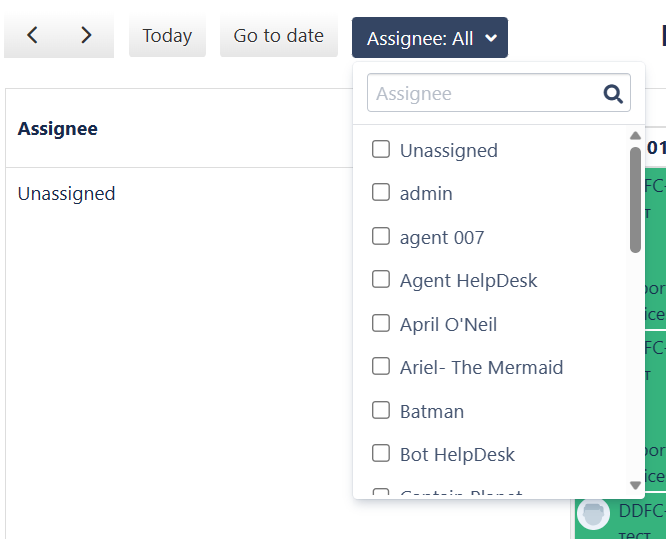Choose Ariel- The Mermaid option
The image size is (666, 539).
click(381, 367)
